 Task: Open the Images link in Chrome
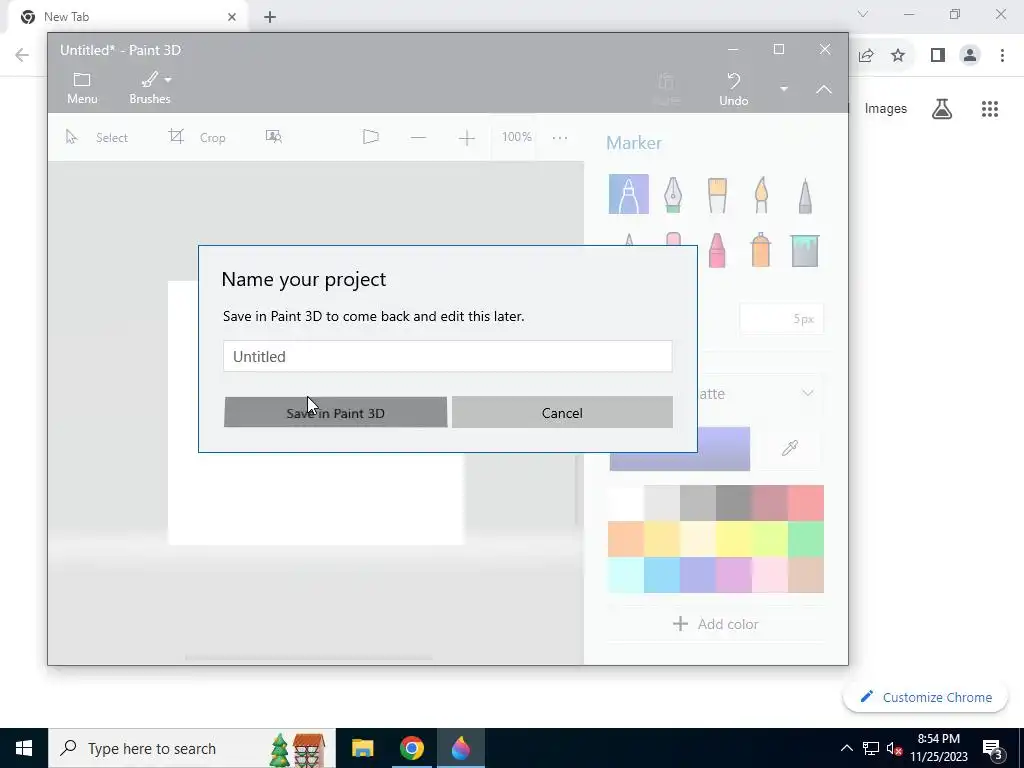point(886,108)
